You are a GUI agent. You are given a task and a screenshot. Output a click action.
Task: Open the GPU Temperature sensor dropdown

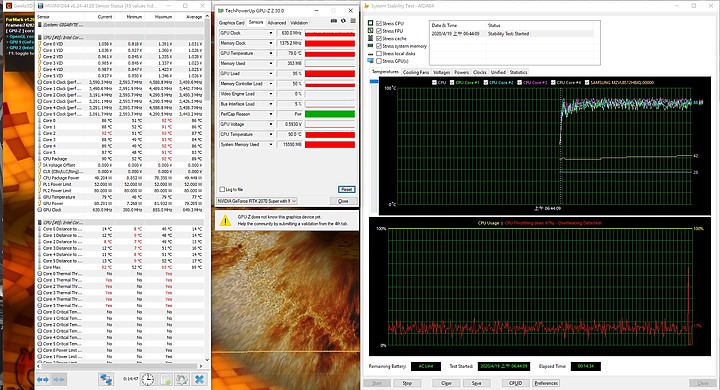click(270, 53)
